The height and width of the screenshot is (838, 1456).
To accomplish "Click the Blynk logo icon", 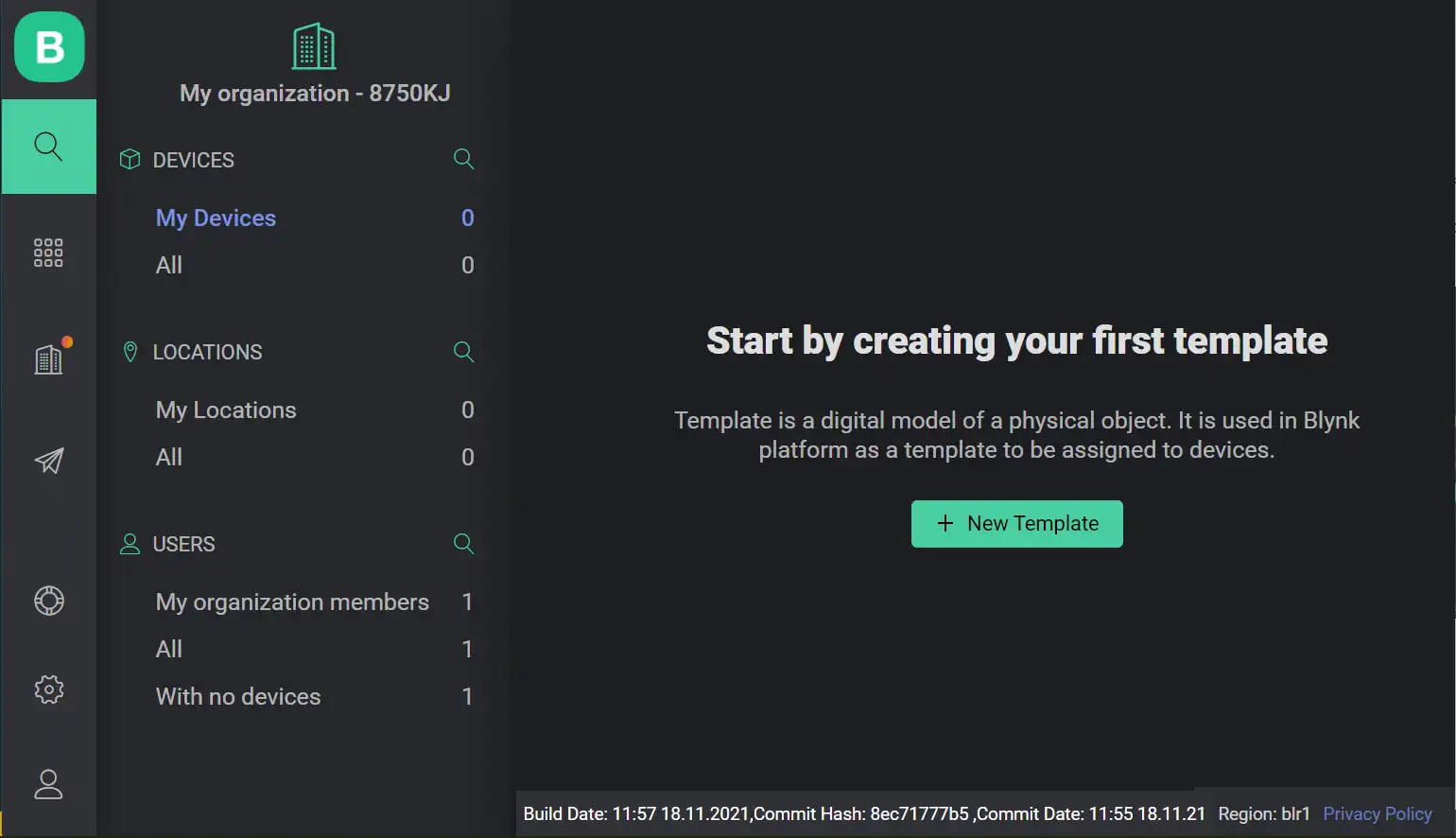I will pos(49,47).
